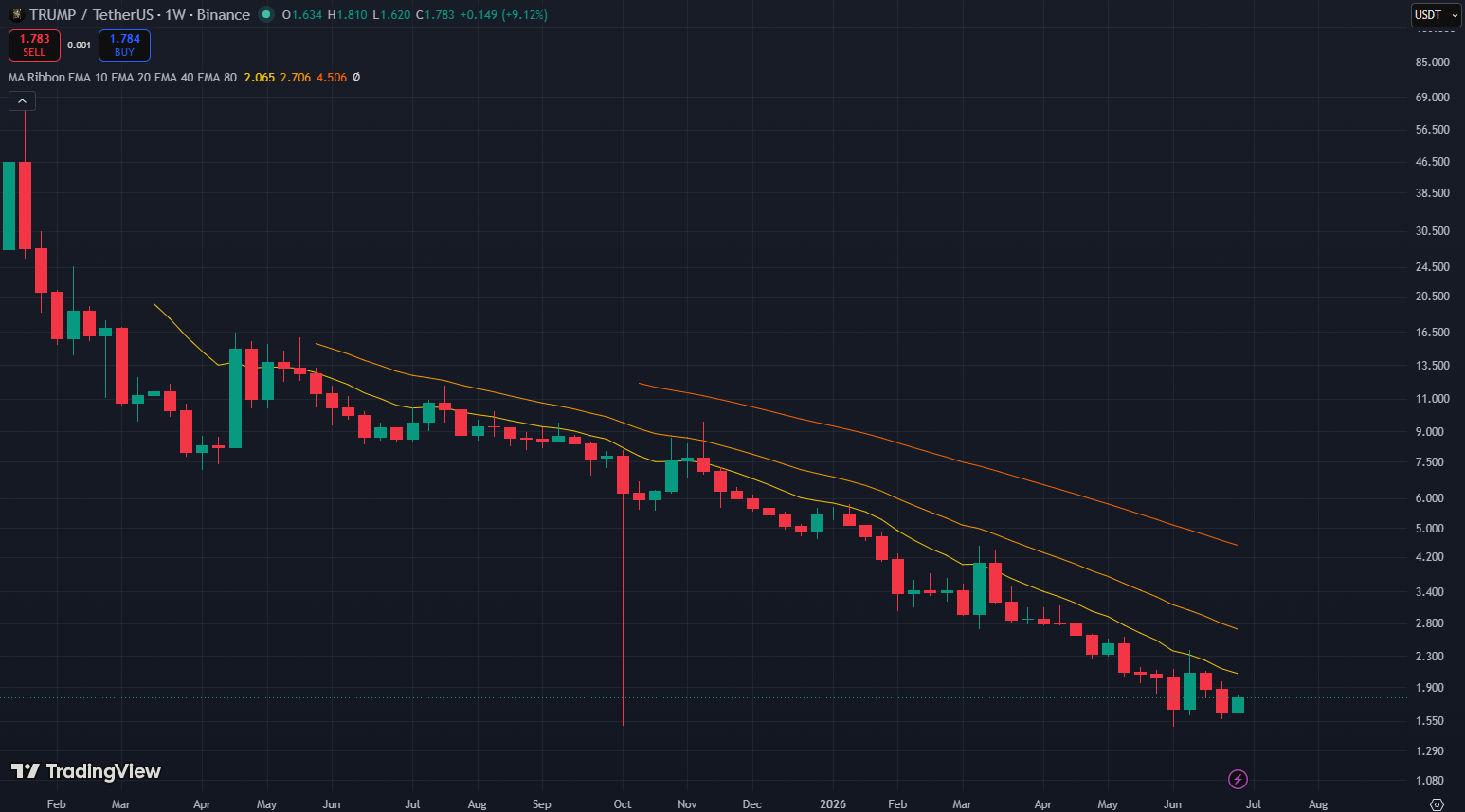This screenshot has width=1465, height=812.
Task: Click the 69.000 price scale label
Action: [x=1433, y=98]
